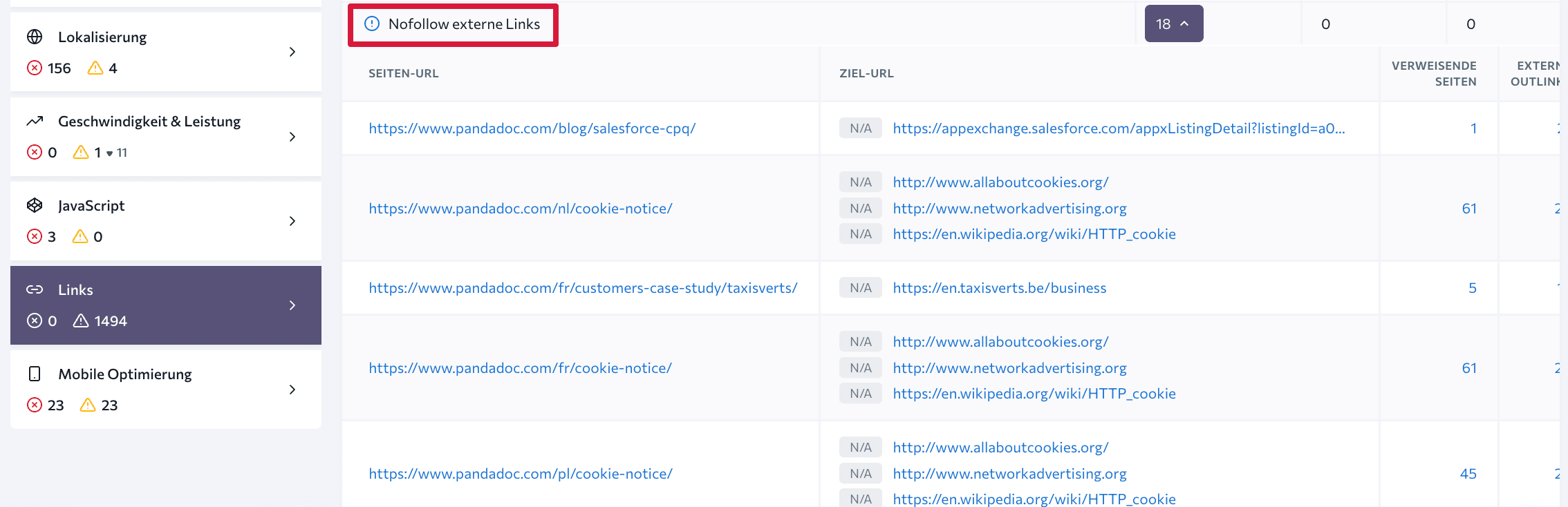Open Wikipedia HTTP_cookie link in fr cookie-notice row

1034,394
